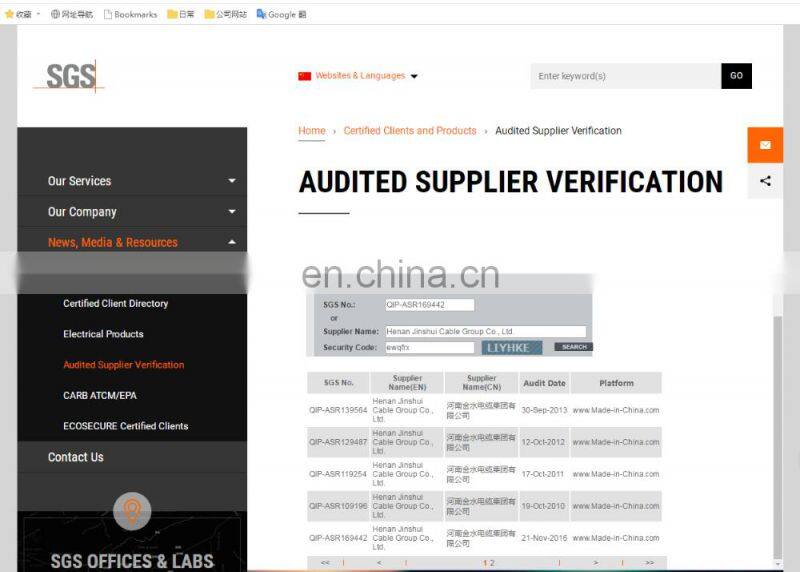
Task: Click the share icon on right edge
Action: (x=765, y=181)
